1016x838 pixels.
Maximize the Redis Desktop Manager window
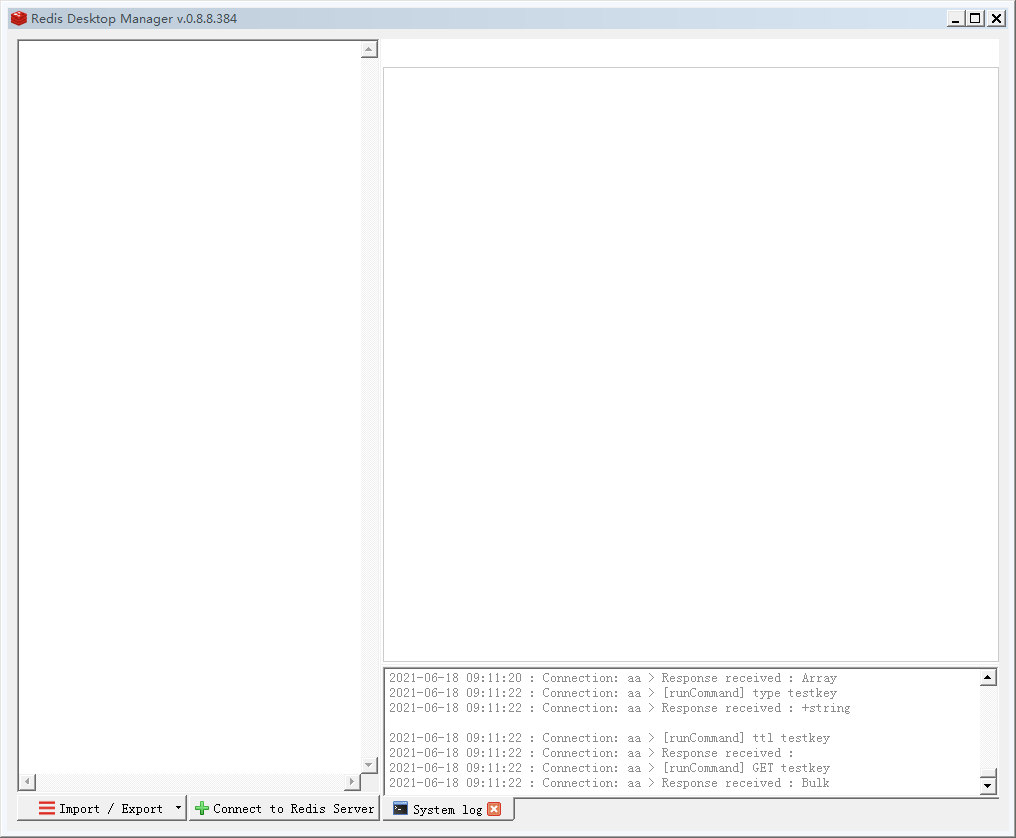(975, 19)
